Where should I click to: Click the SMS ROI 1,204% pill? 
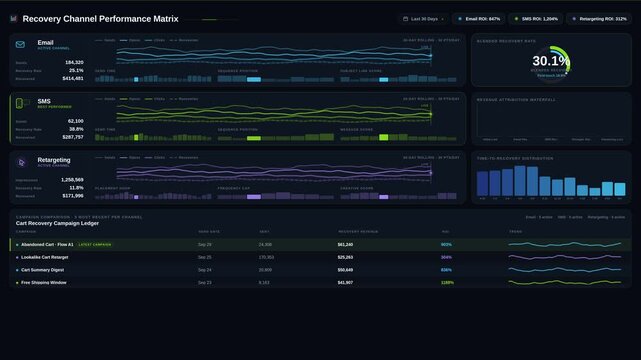click(x=536, y=19)
